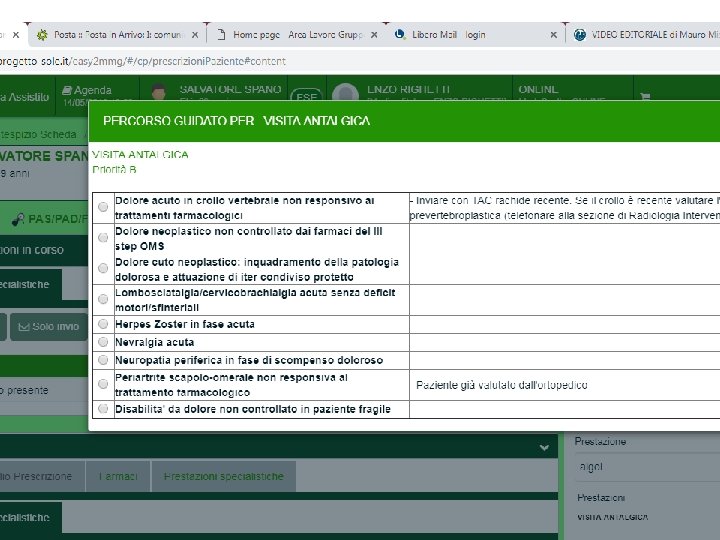Click the Agenda book icon
This screenshot has height=540, width=720.
[x=67, y=90]
